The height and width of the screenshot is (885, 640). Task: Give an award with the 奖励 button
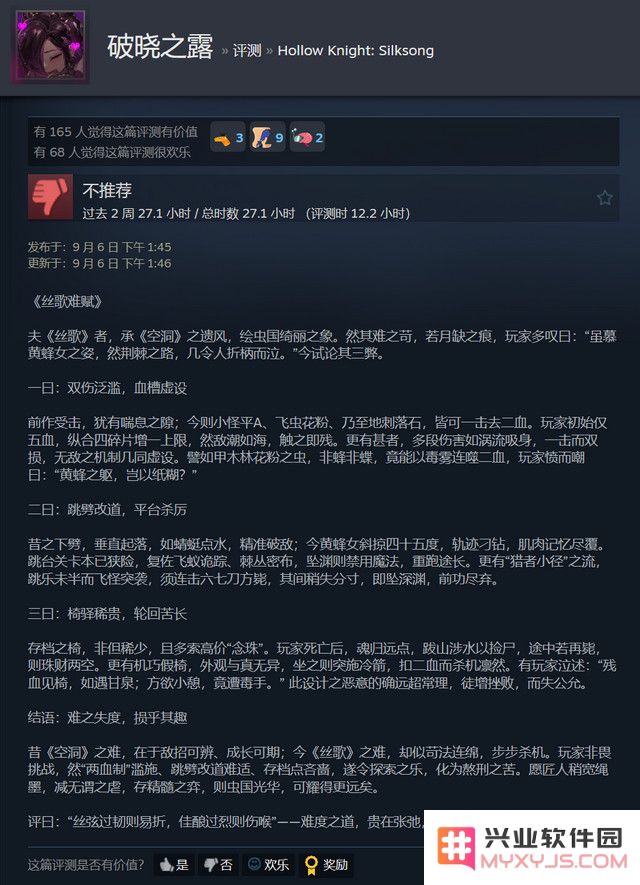coord(326,864)
